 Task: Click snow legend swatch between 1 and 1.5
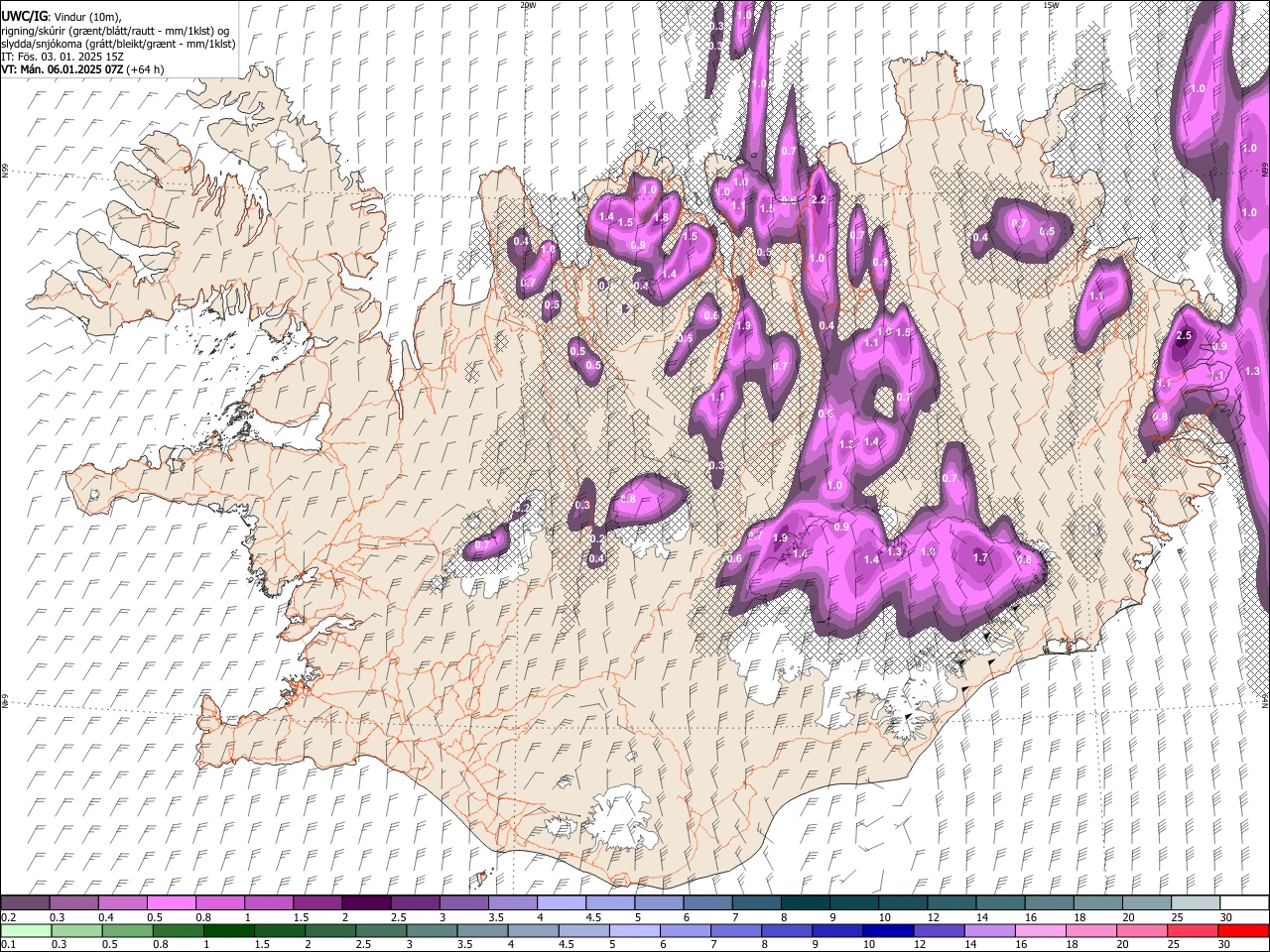(x=269, y=903)
